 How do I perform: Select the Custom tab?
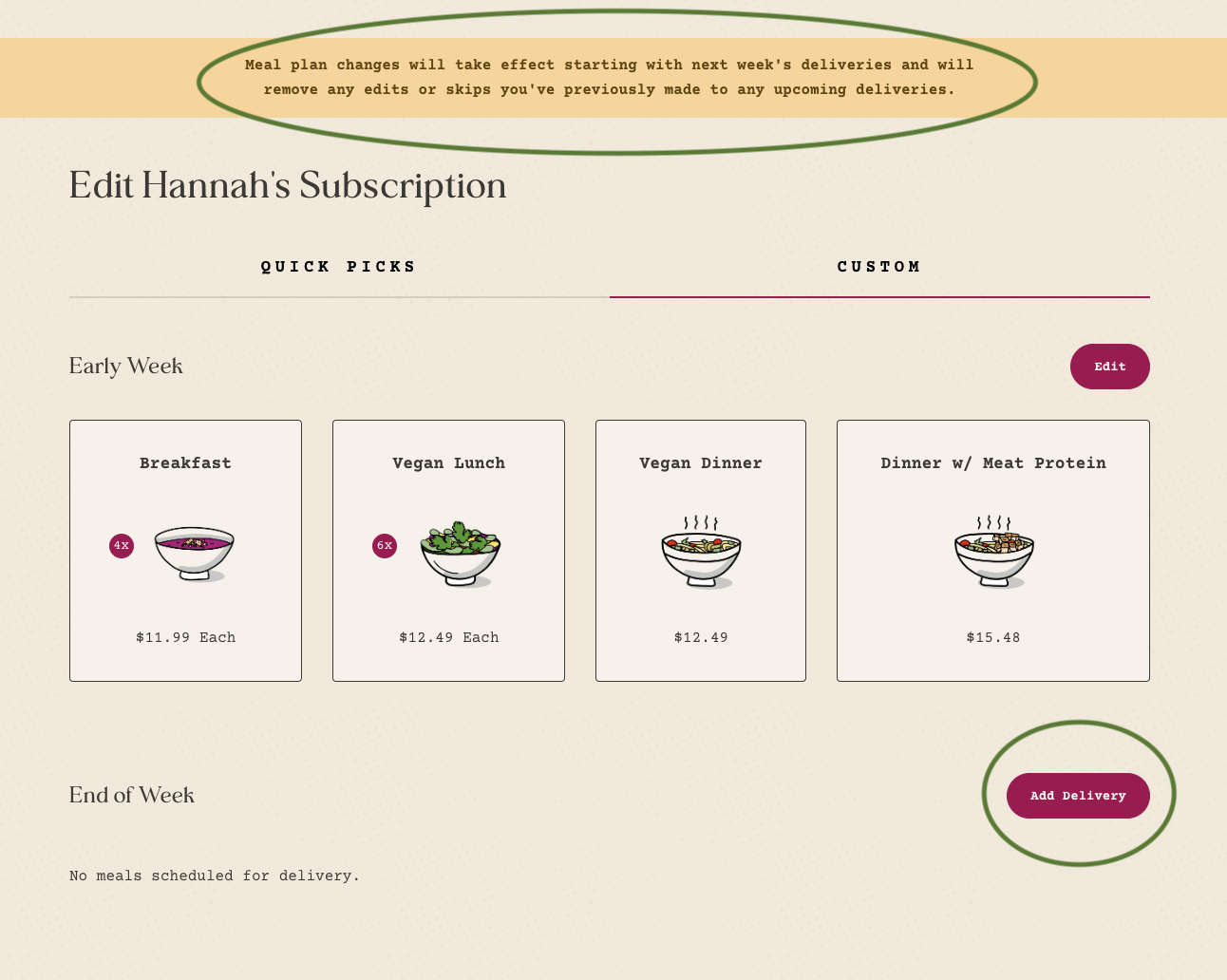[879, 267]
